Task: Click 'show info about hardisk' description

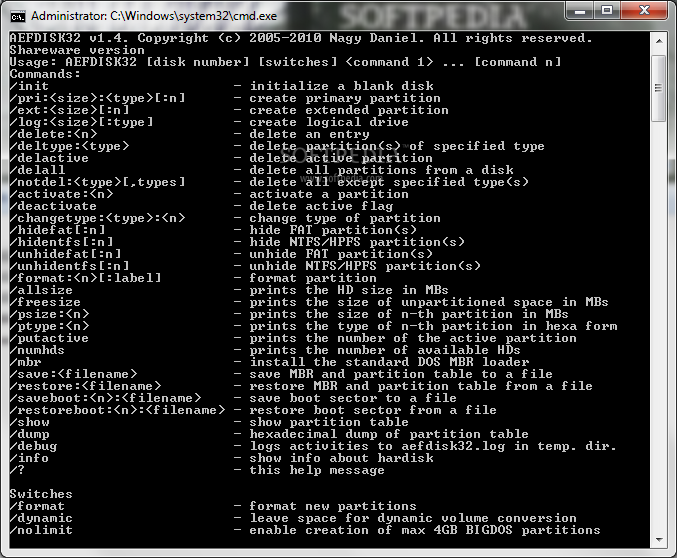Action: pyautogui.click(x=341, y=458)
